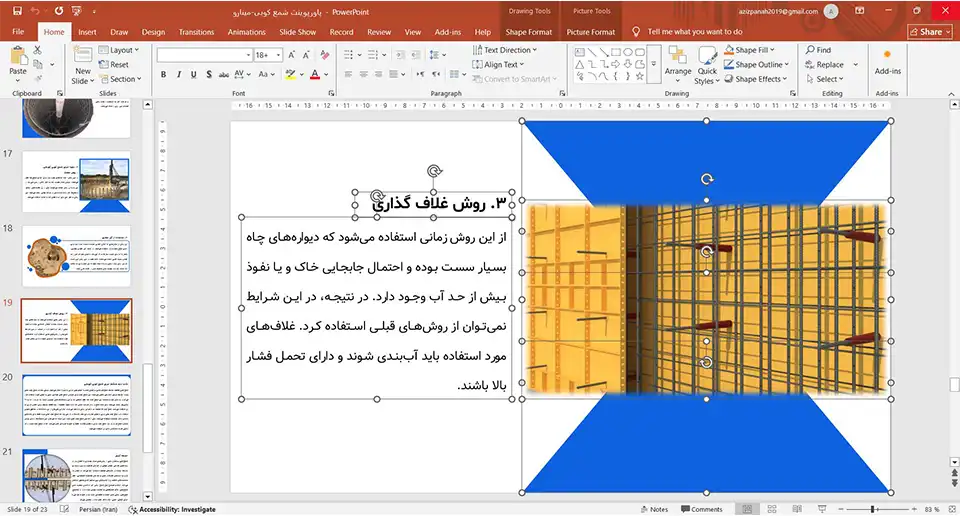This screenshot has width=960, height=516.
Task: Toggle the Comments pane in status bar
Action: [x=702, y=509]
